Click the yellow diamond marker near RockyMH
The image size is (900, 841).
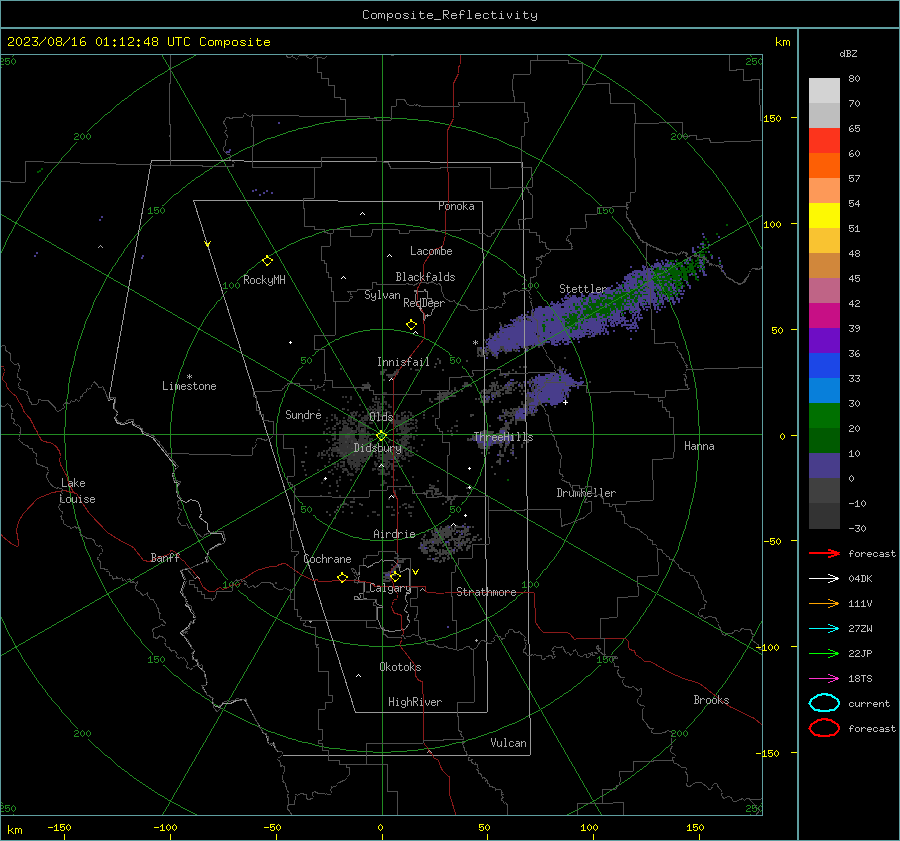[x=267, y=261]
